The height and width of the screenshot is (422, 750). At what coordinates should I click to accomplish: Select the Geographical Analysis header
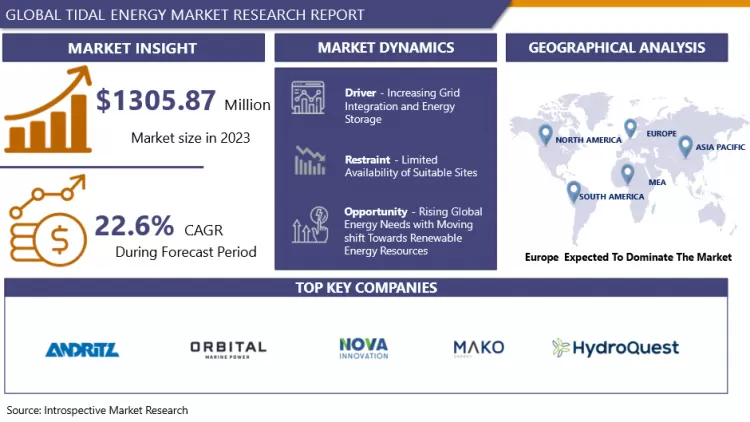616,48
